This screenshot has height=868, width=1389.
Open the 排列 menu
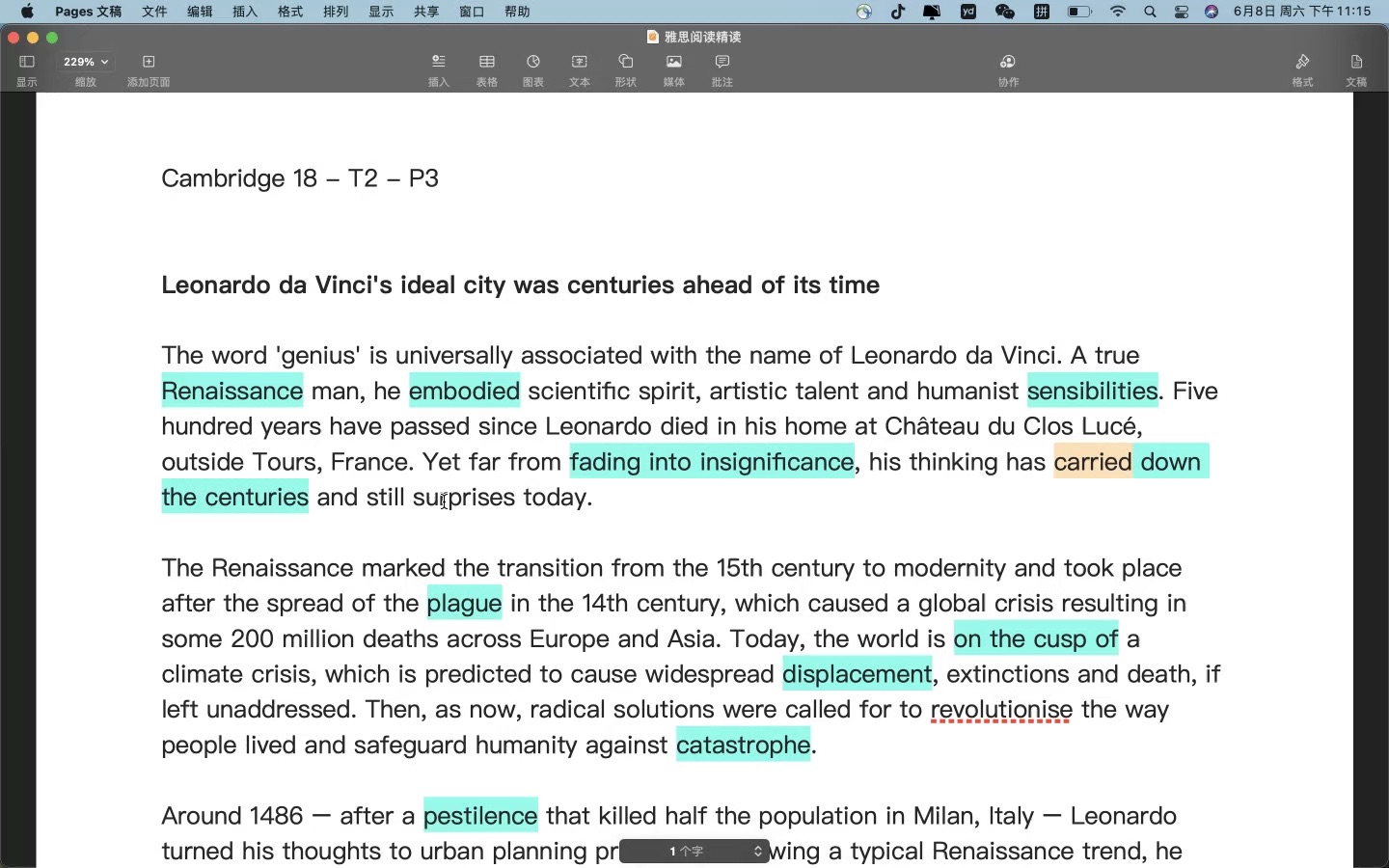(x=336, y=12)
